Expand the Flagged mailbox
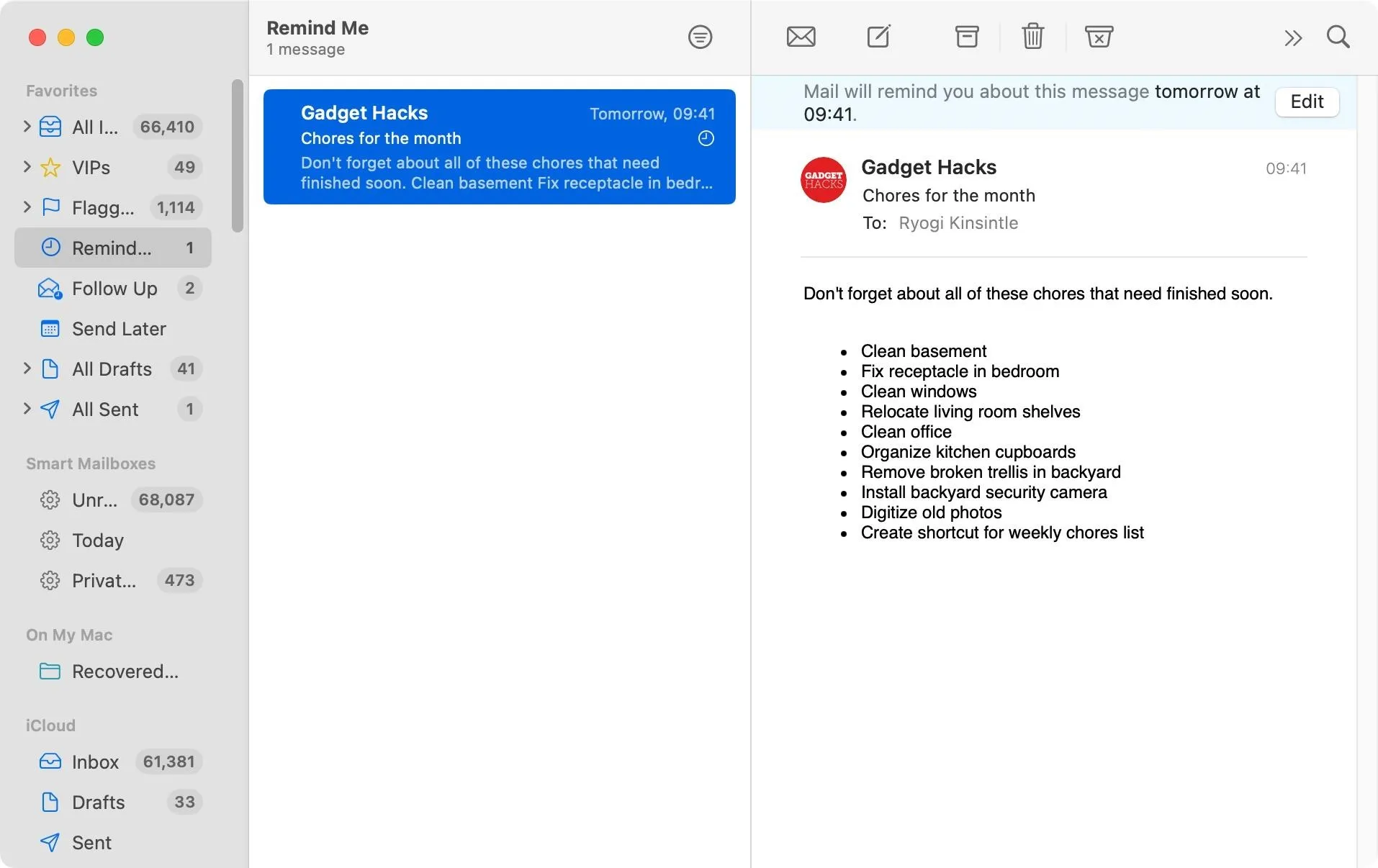1378x868 pixels. point(27,207)
